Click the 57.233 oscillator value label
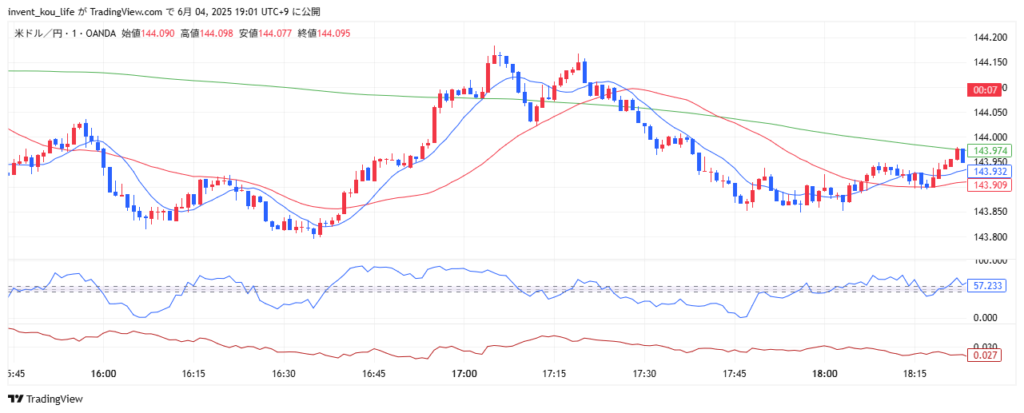 coord(987,286)
